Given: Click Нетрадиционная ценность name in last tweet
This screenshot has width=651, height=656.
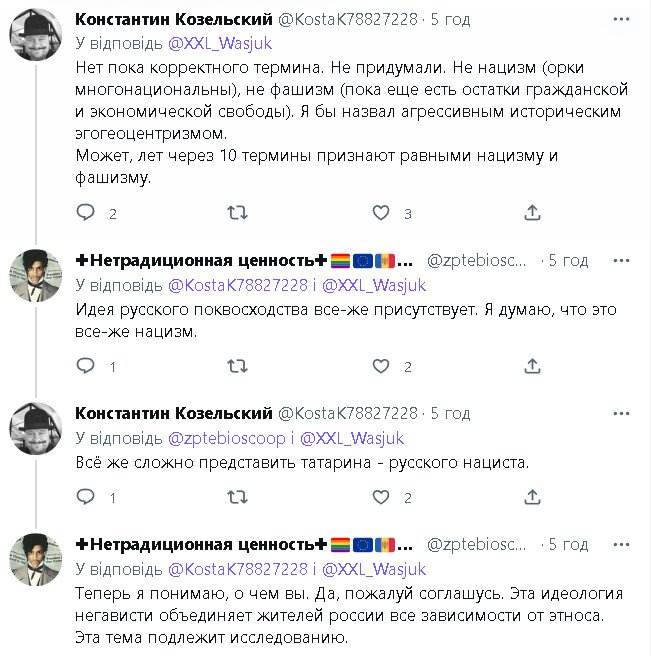Looking at the screenshot, I should click(202, 544).
